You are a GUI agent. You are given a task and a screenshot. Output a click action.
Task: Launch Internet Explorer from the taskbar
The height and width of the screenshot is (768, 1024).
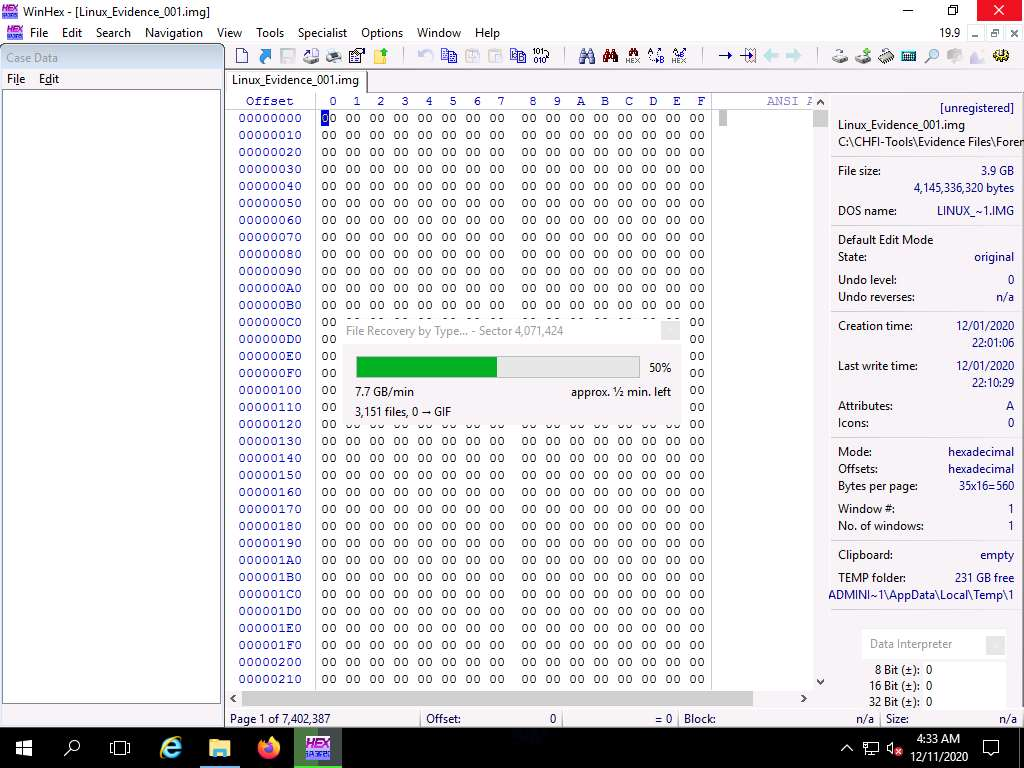pos(170,748)
